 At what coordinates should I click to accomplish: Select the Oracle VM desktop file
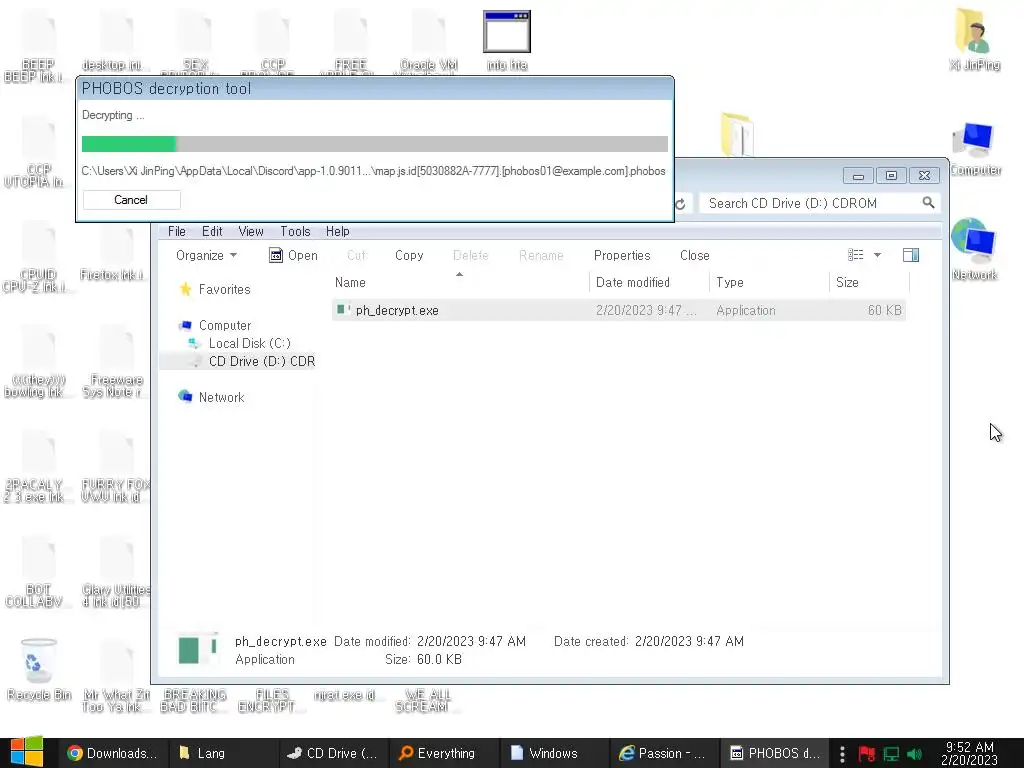pyautogui.click(x=428, y=42)
